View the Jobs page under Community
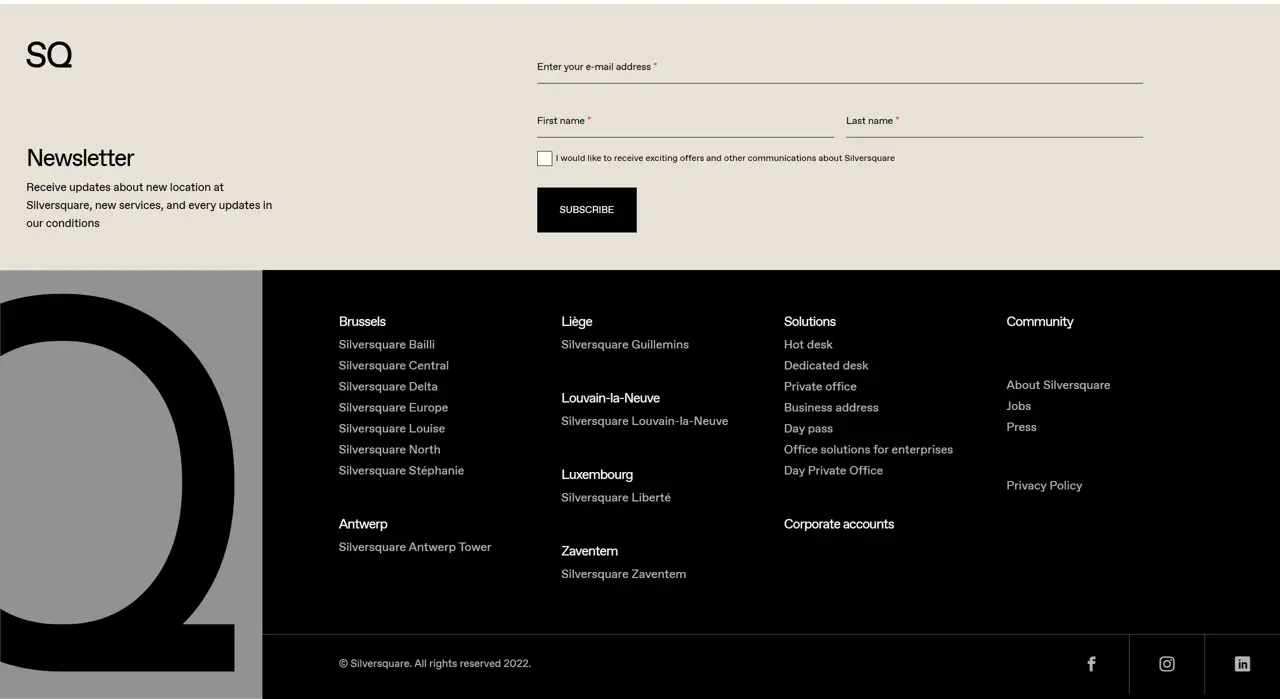Viewport: 1280px width, 699px height. (x=1018, y=406)
